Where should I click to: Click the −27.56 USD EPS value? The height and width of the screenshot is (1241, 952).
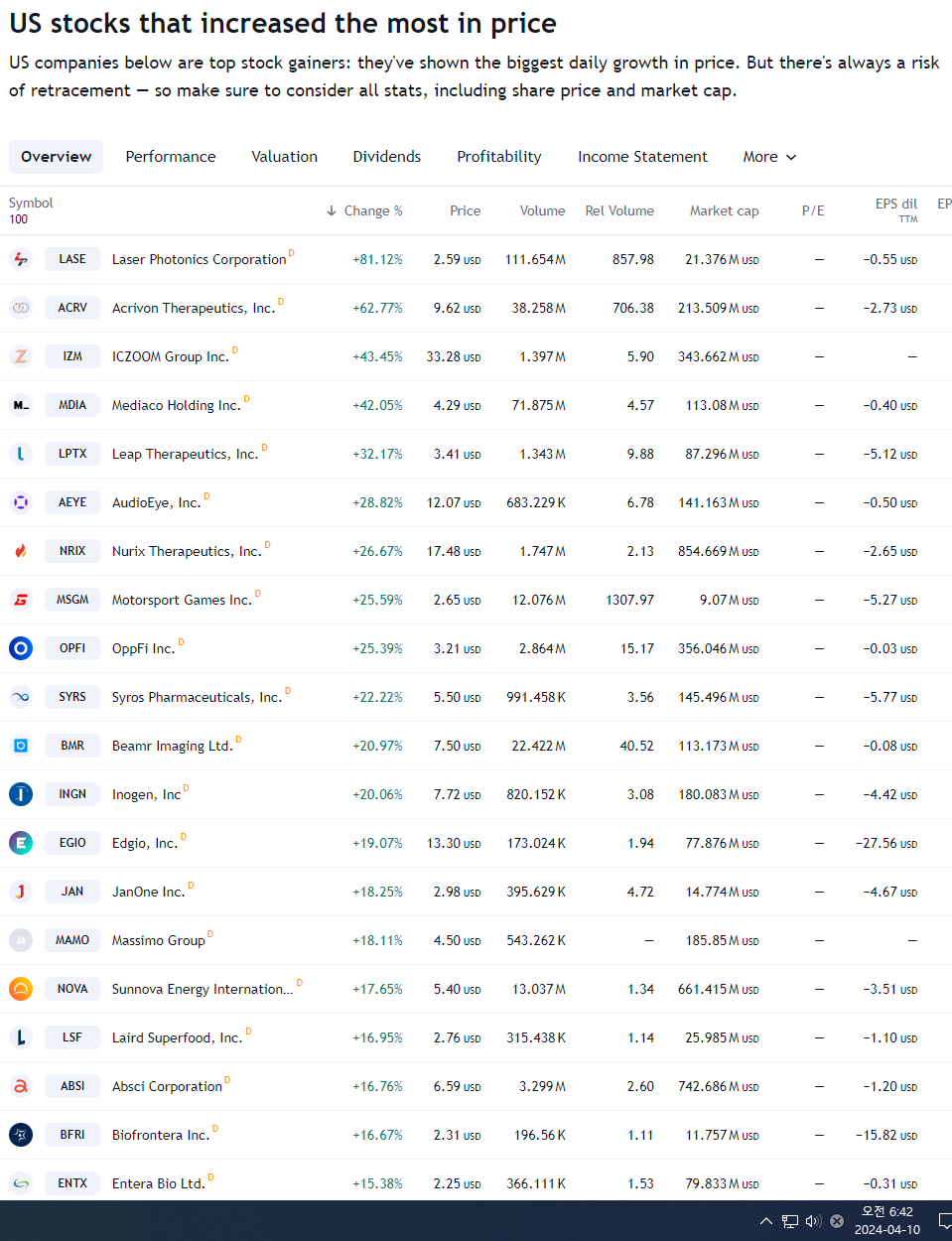(x=886, y=843)
